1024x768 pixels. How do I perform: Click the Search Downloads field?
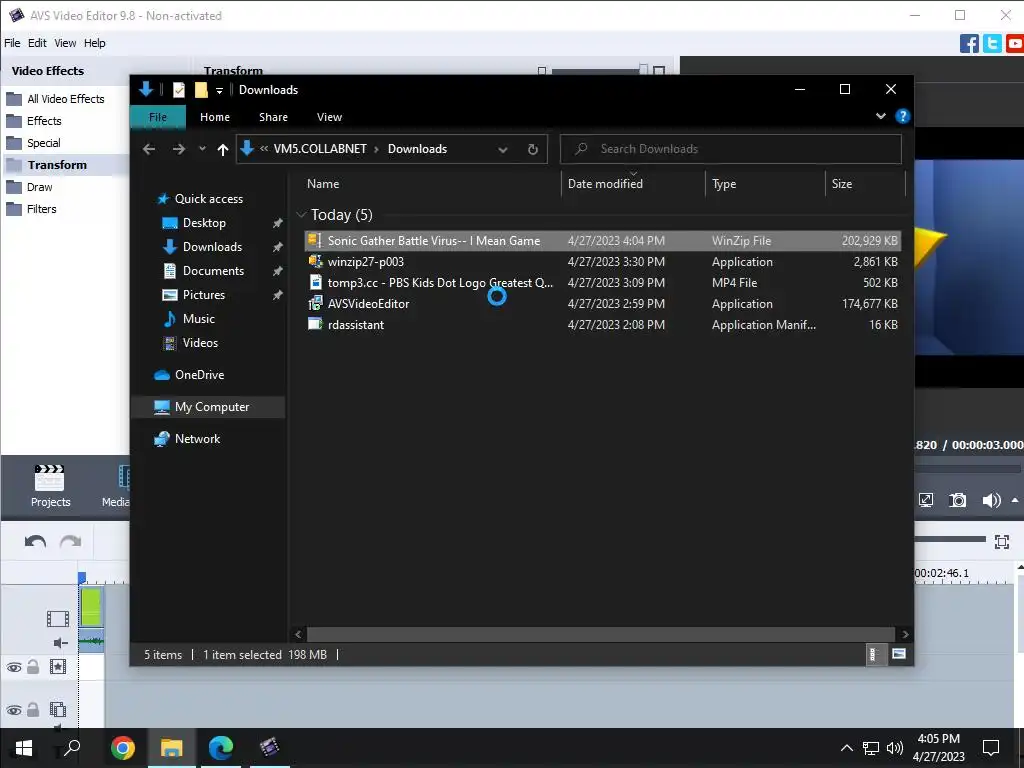731,150
